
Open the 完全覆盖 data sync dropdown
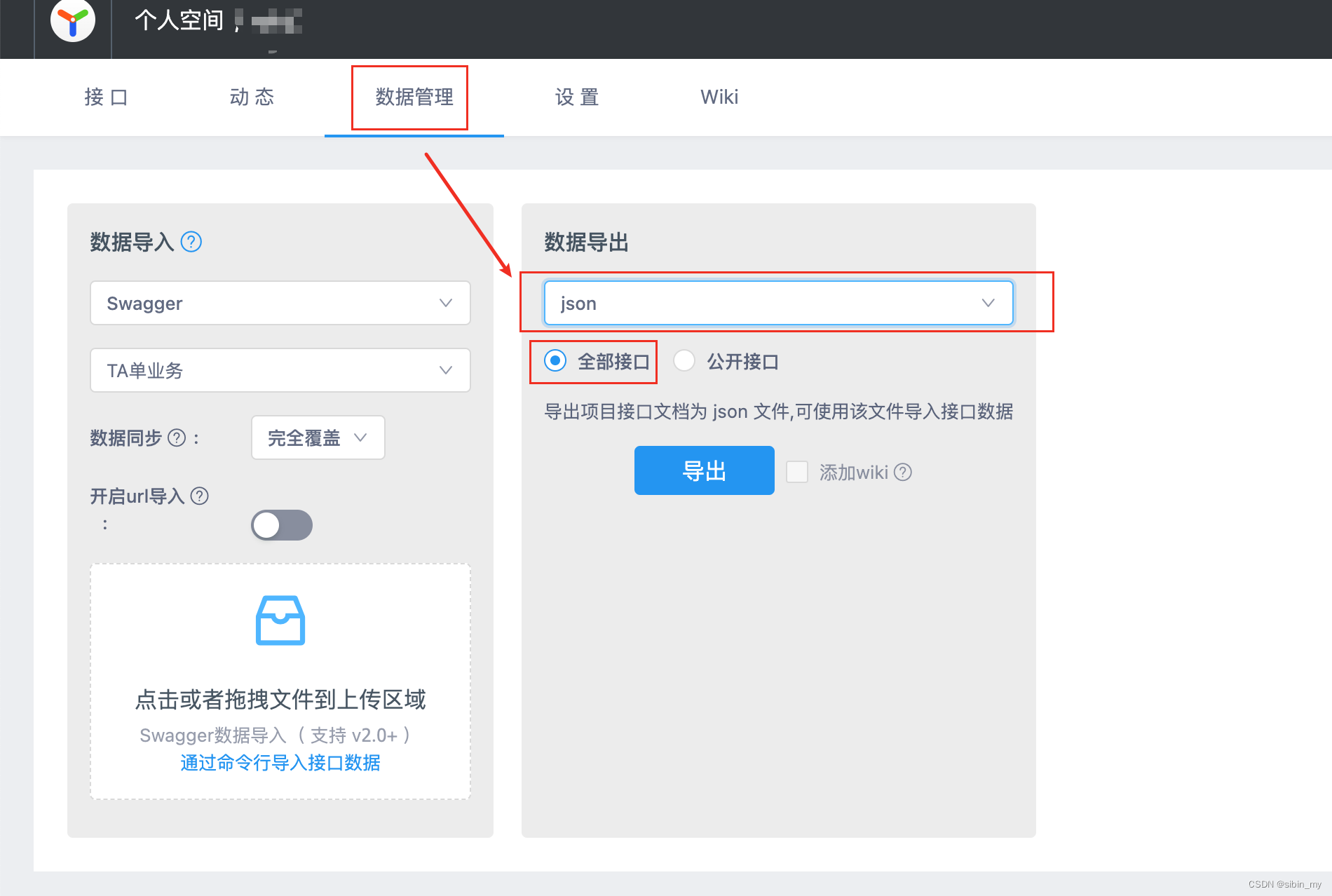(x=317, y=437)
